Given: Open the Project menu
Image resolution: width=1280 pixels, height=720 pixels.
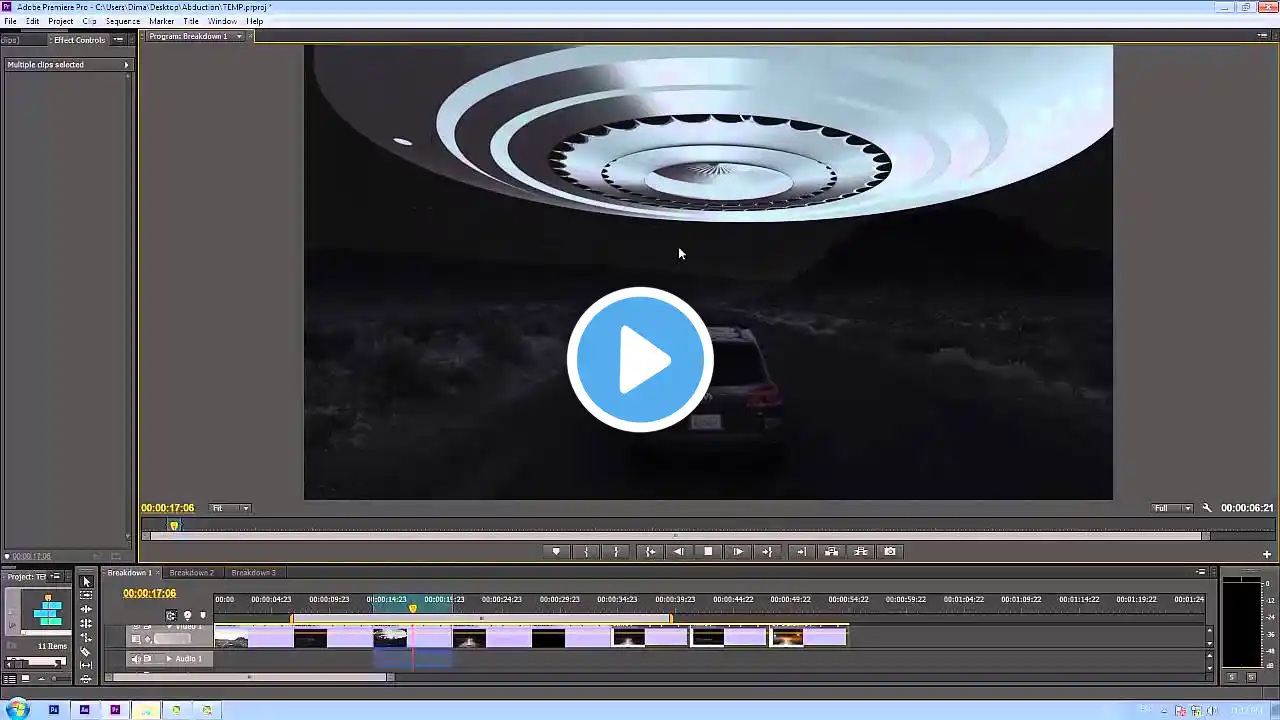Looking at the screenshot, I should 60,21.
